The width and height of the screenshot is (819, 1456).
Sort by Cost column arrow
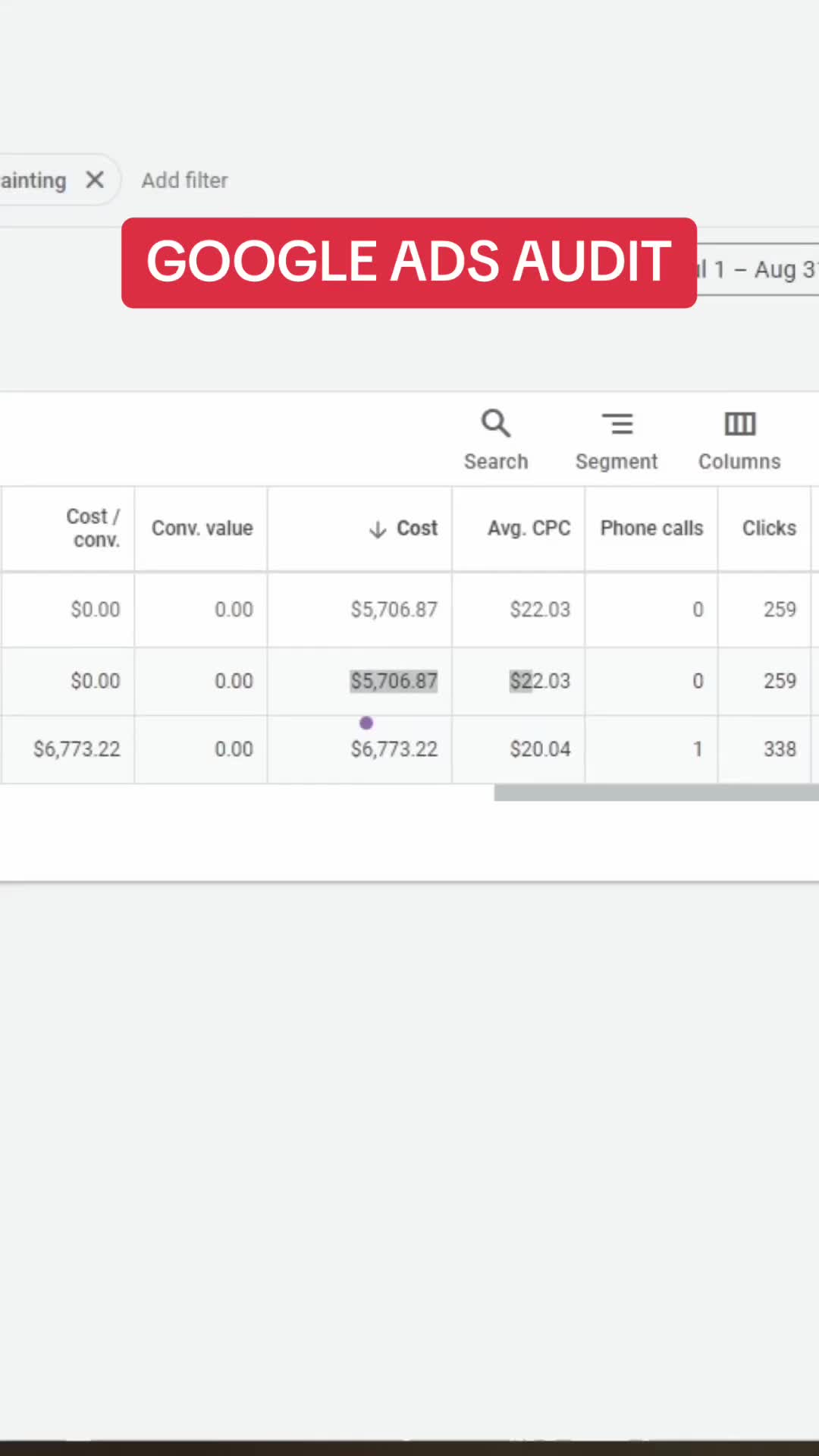coord(378,529)
